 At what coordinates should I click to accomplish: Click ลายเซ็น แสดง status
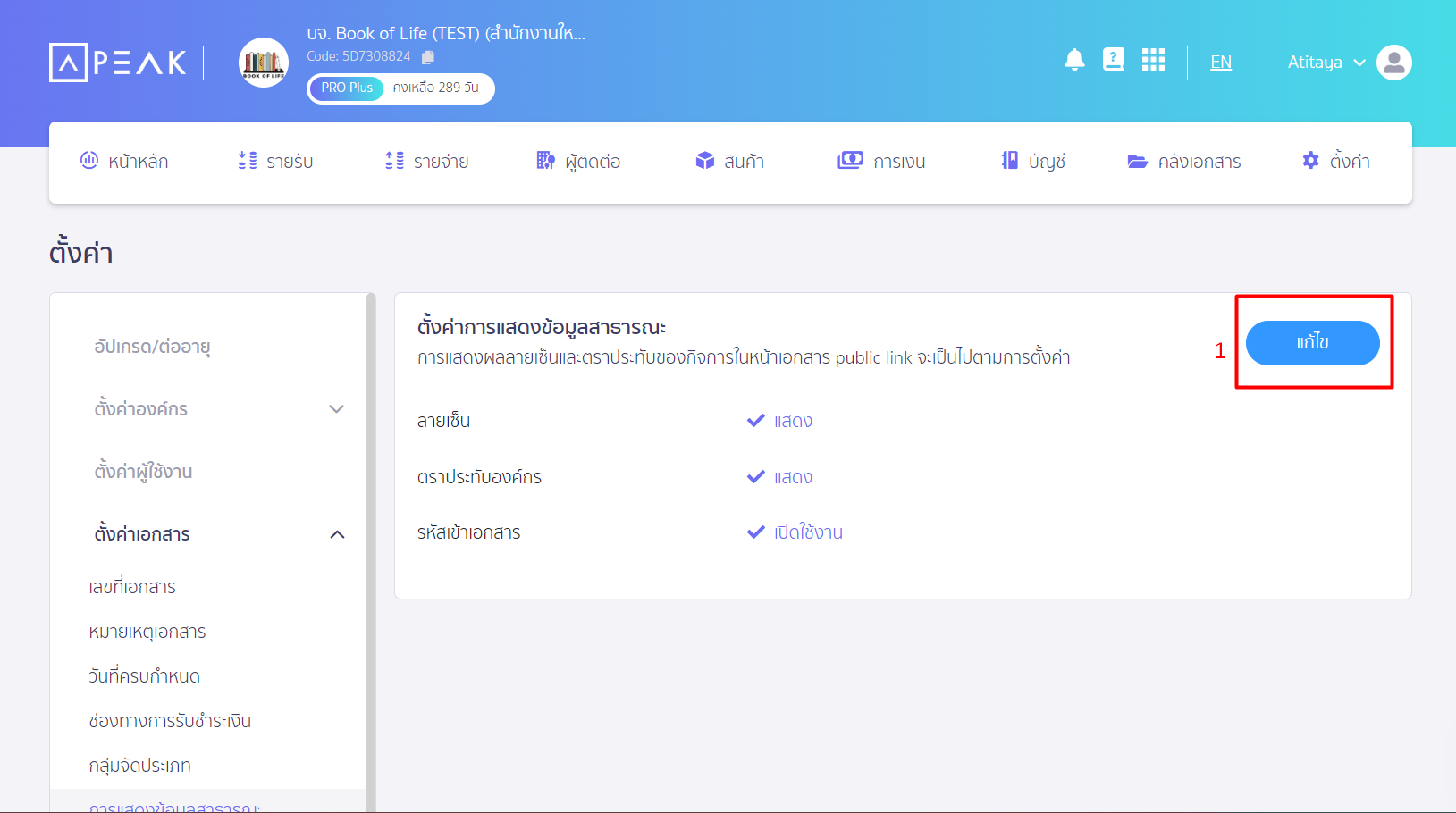[779, 421]
